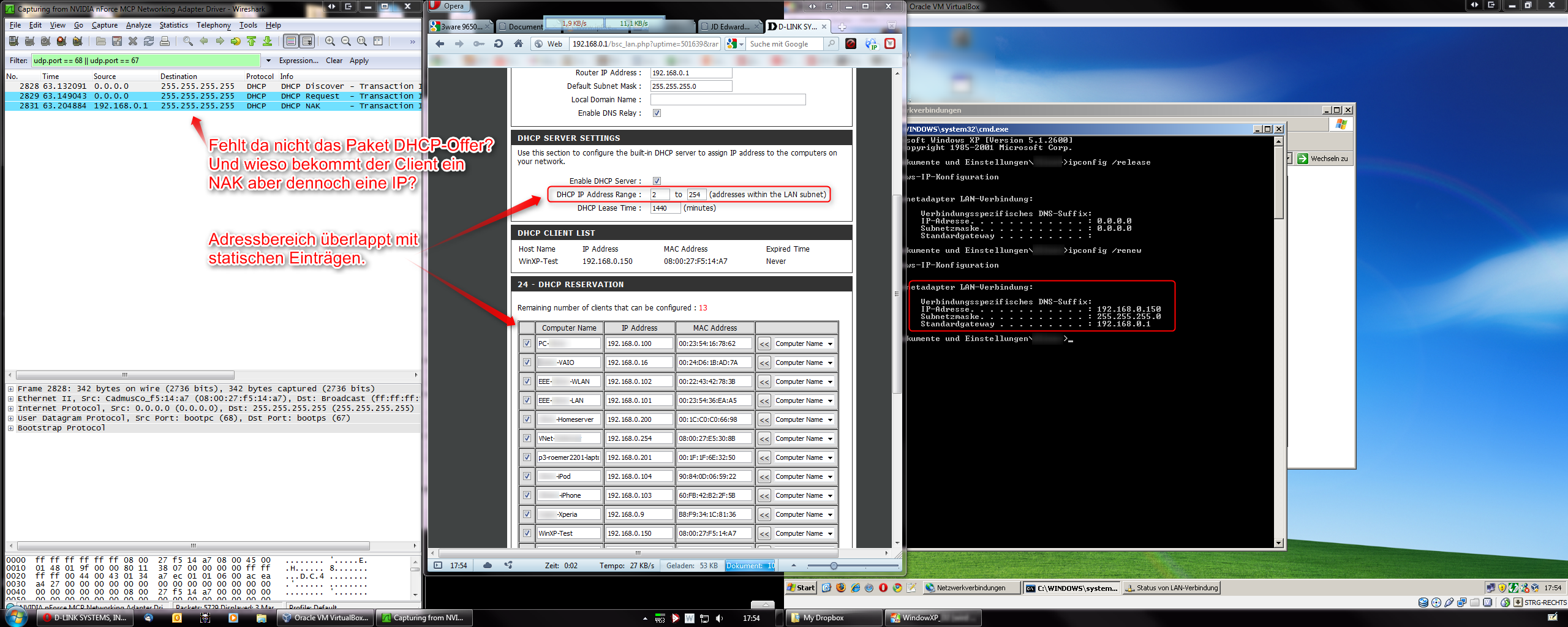Apply the Wireshark display filter
Viewport: 1568px width, 627px height.
tap(359, 61)
